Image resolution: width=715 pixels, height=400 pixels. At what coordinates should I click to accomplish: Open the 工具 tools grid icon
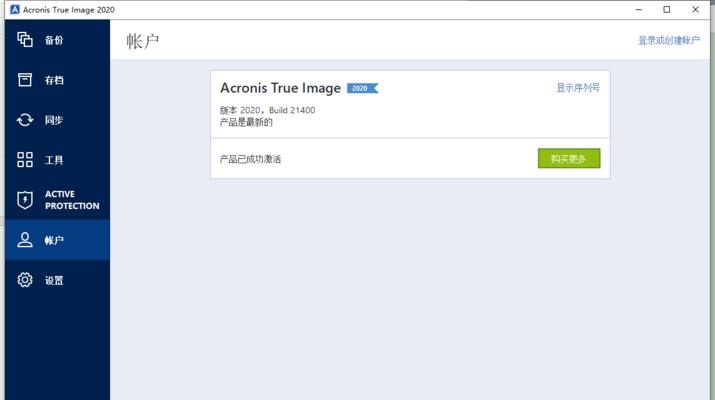point(25,160)
